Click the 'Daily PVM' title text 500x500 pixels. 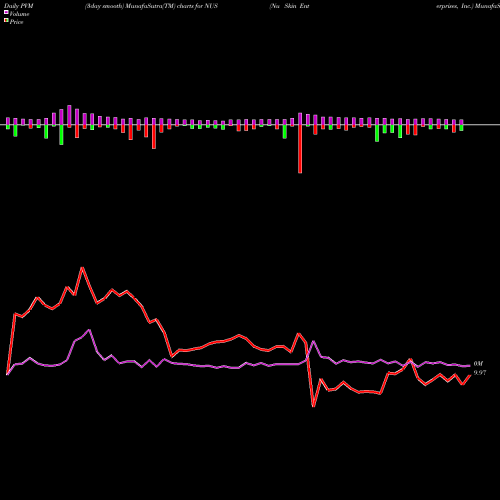click(19, 6)
